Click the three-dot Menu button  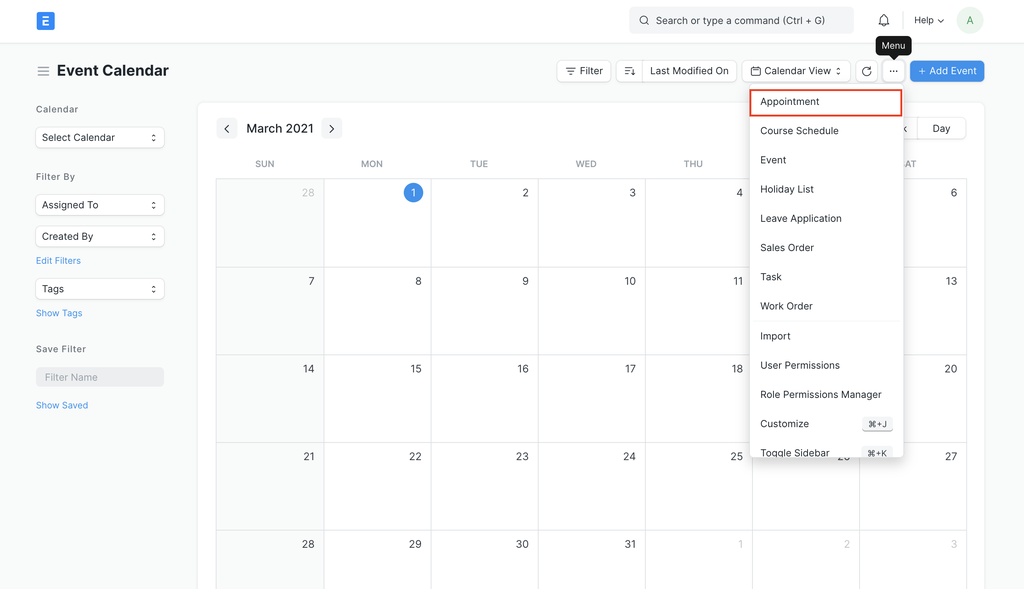[x=893, y=71]
